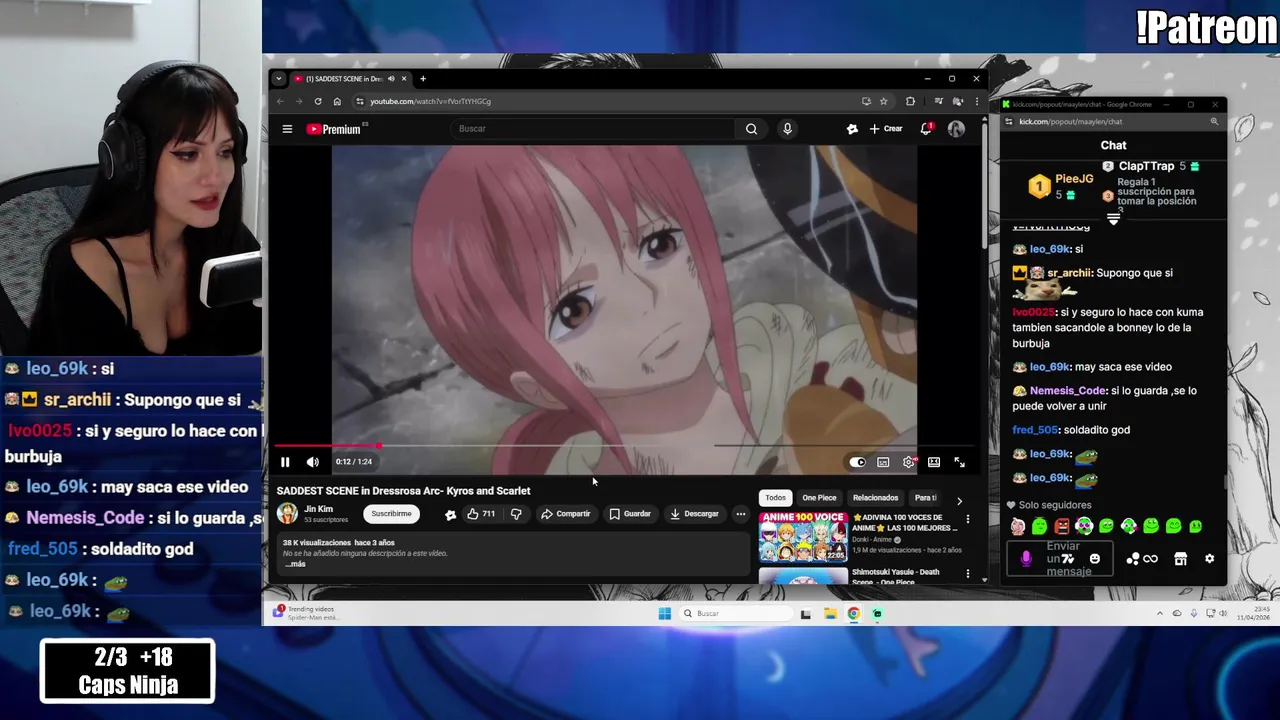Open Google Chrome from the taskbar
The image size is (1280, 720).
point(853,614)
